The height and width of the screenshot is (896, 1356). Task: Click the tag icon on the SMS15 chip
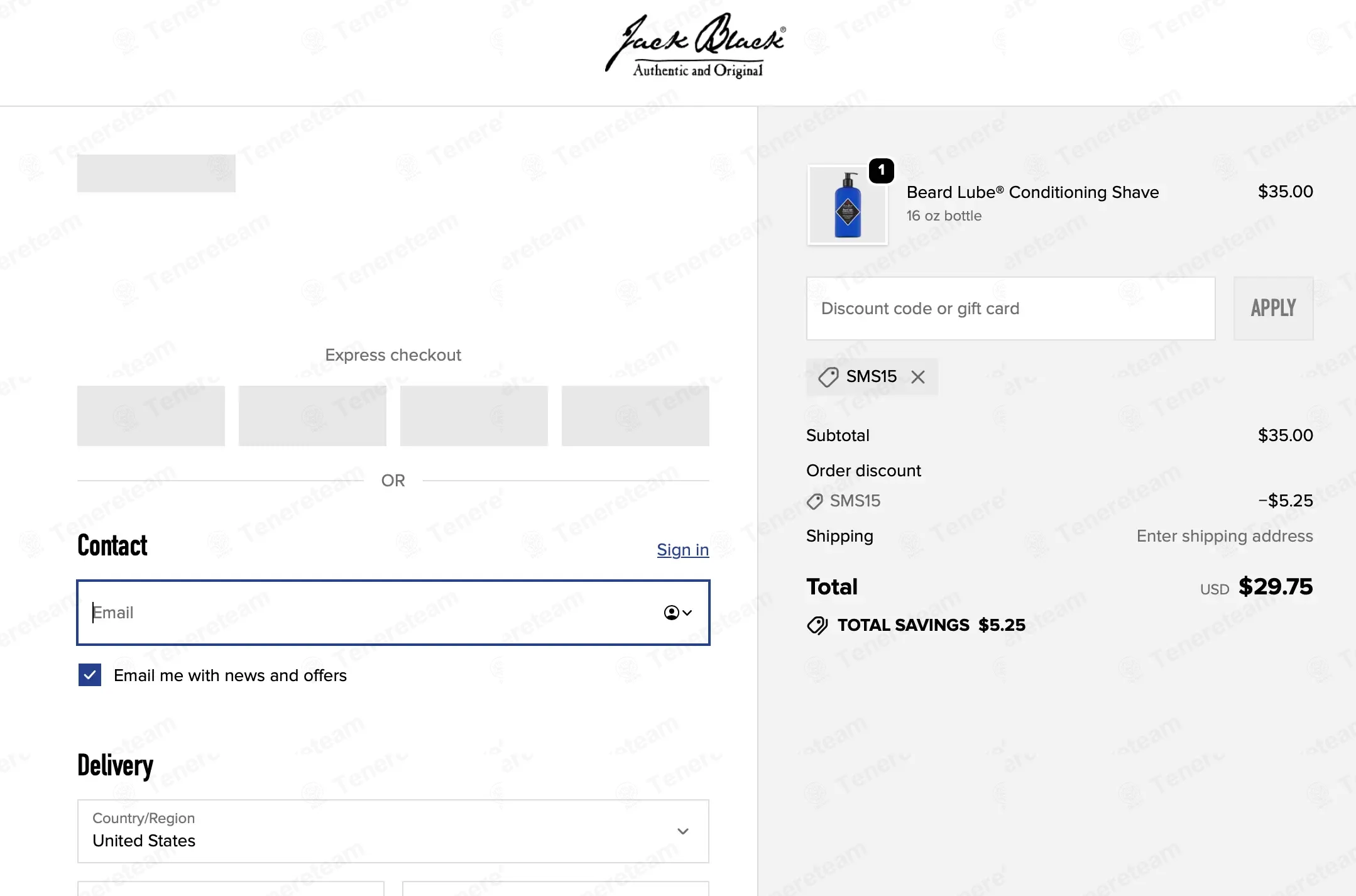tap(828, 377)
